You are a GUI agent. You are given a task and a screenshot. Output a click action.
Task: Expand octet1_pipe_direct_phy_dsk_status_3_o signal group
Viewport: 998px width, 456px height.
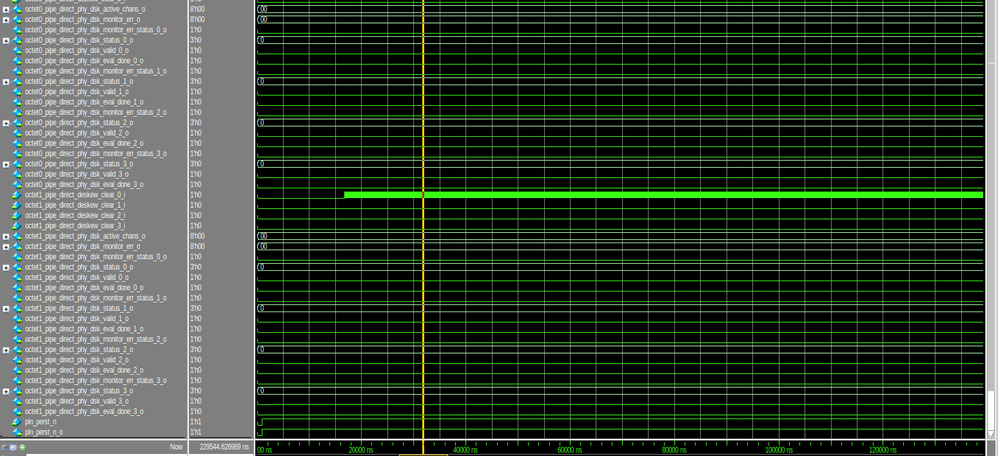click(x=6, y=391)
